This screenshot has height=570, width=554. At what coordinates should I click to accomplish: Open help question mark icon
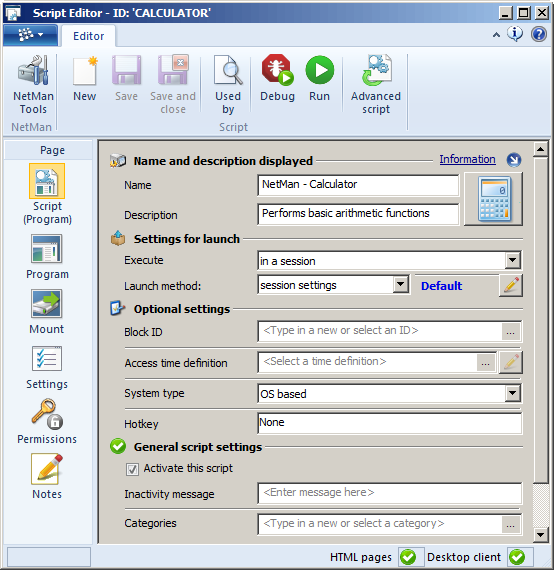[539, 34]
